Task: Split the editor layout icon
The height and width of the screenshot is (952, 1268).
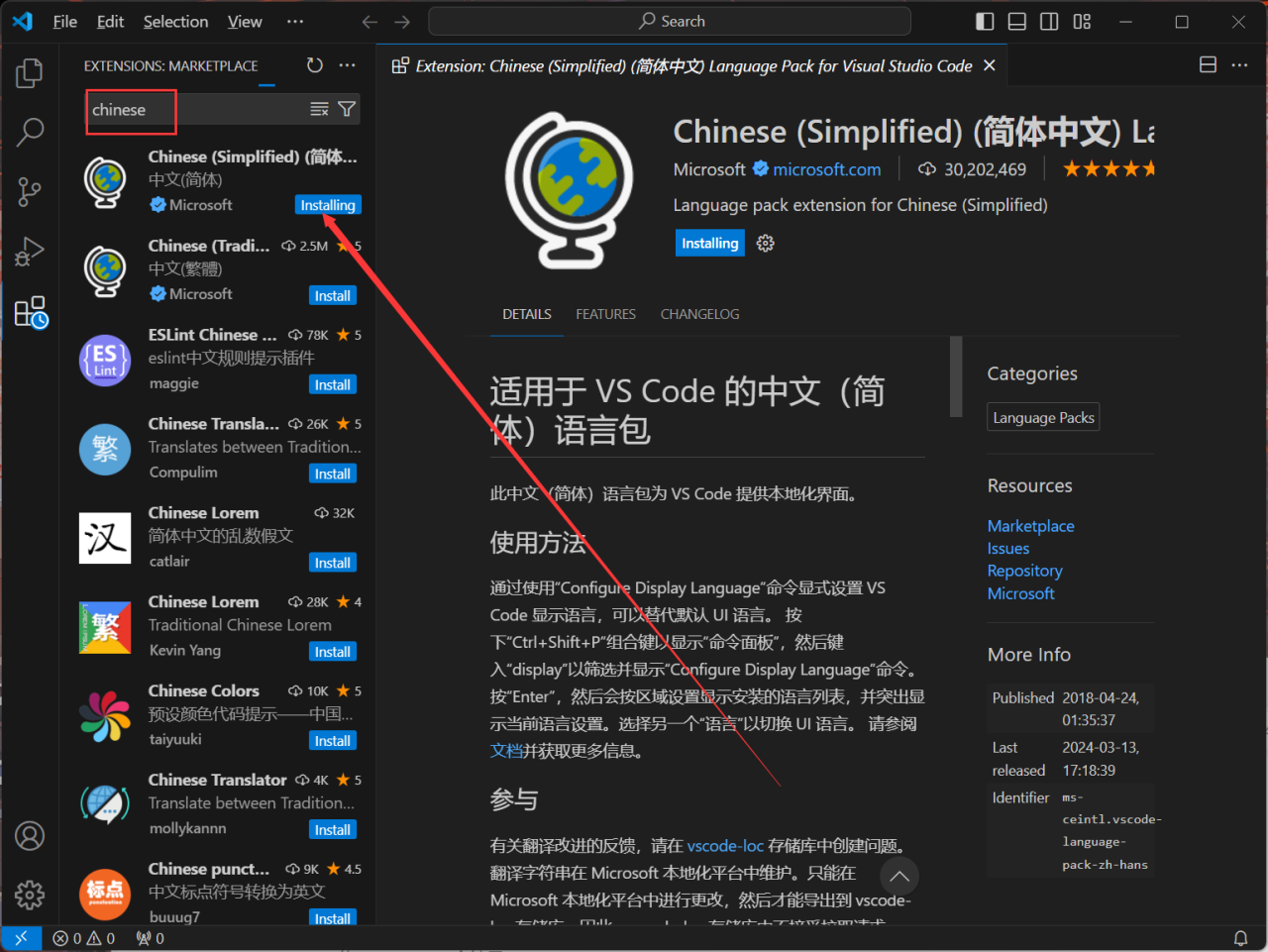Action: tap(1208, 65)
